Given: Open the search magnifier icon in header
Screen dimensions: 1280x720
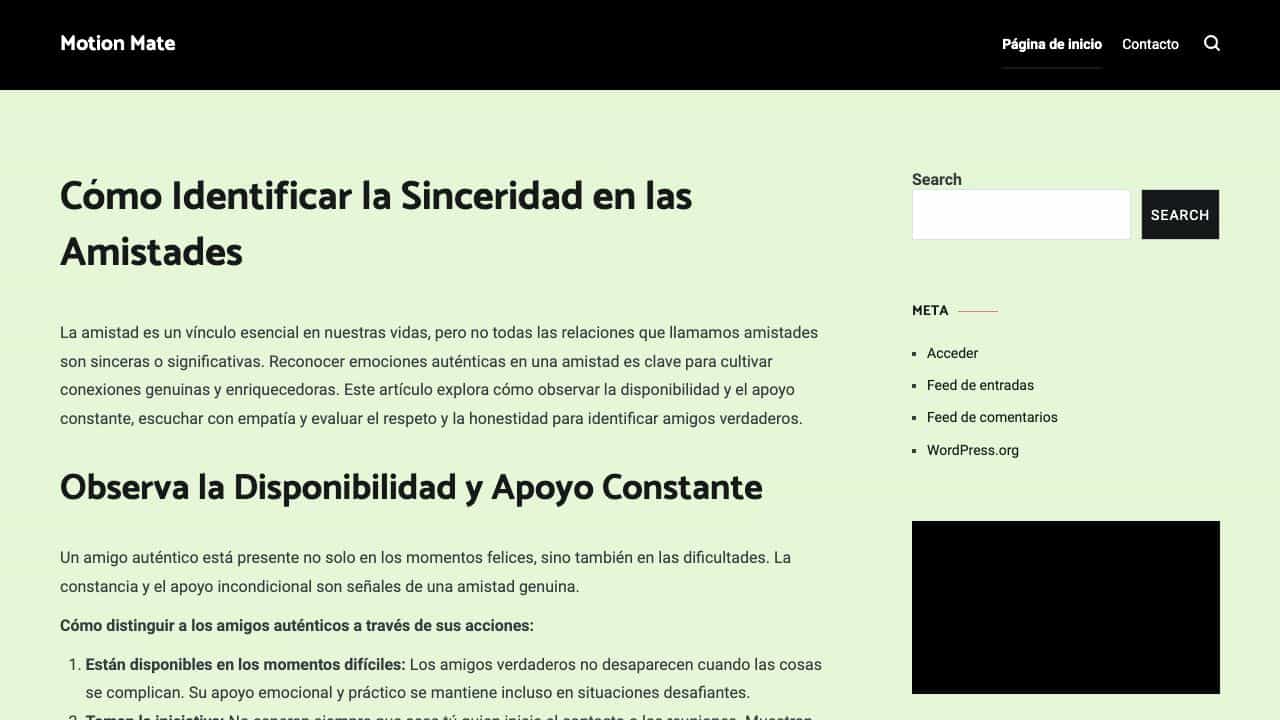Looking at the screenshot, I should tap(1212, 43).
